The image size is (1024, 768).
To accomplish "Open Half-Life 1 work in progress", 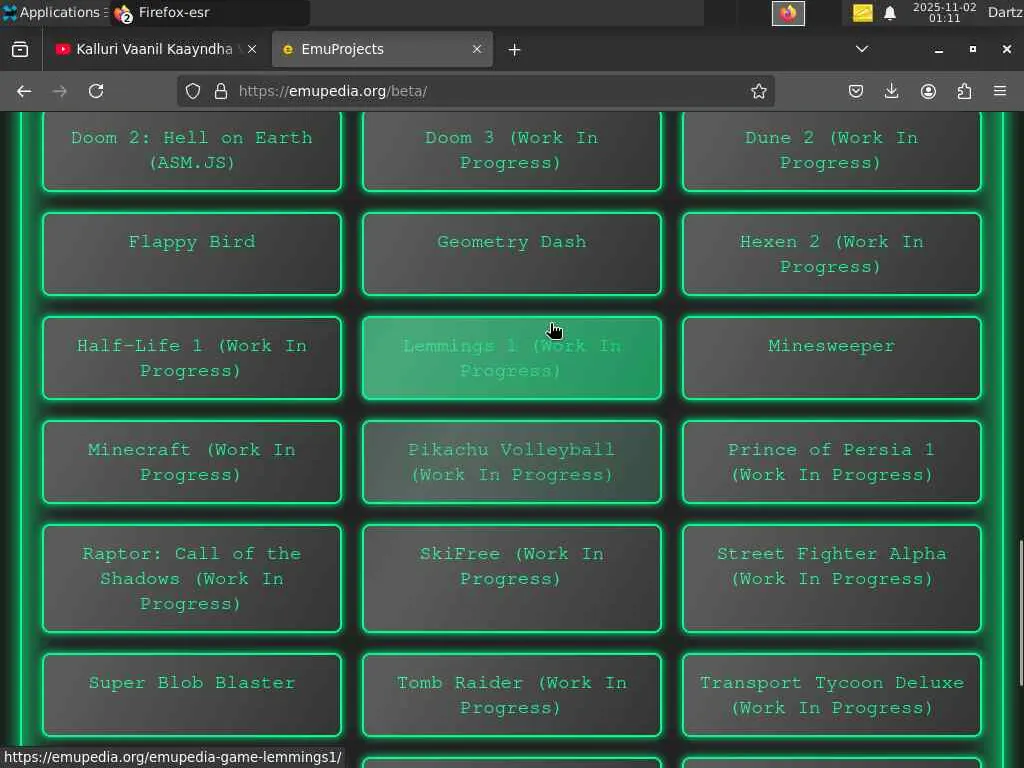I will [192, 358].
